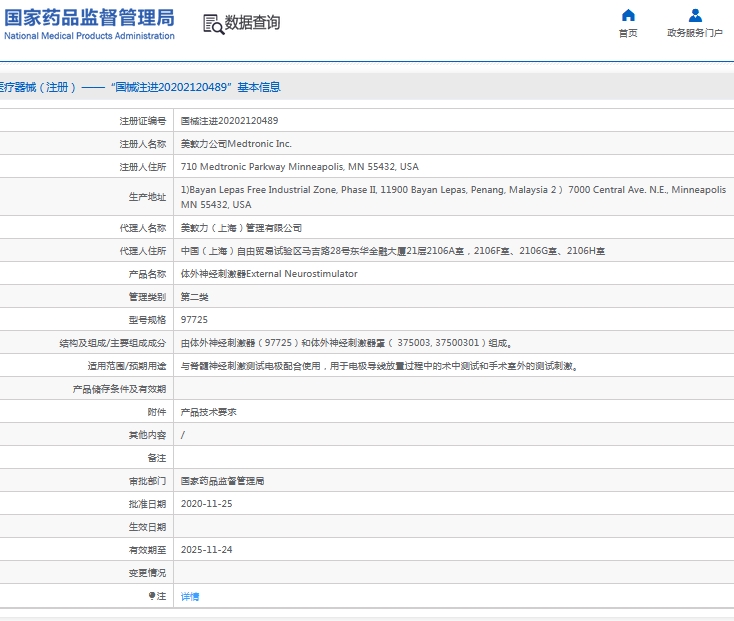The image size is (734, 621).
Task: Select registrant name 美敦力公司Medtronic Inc.
Action: coord(236,144)
